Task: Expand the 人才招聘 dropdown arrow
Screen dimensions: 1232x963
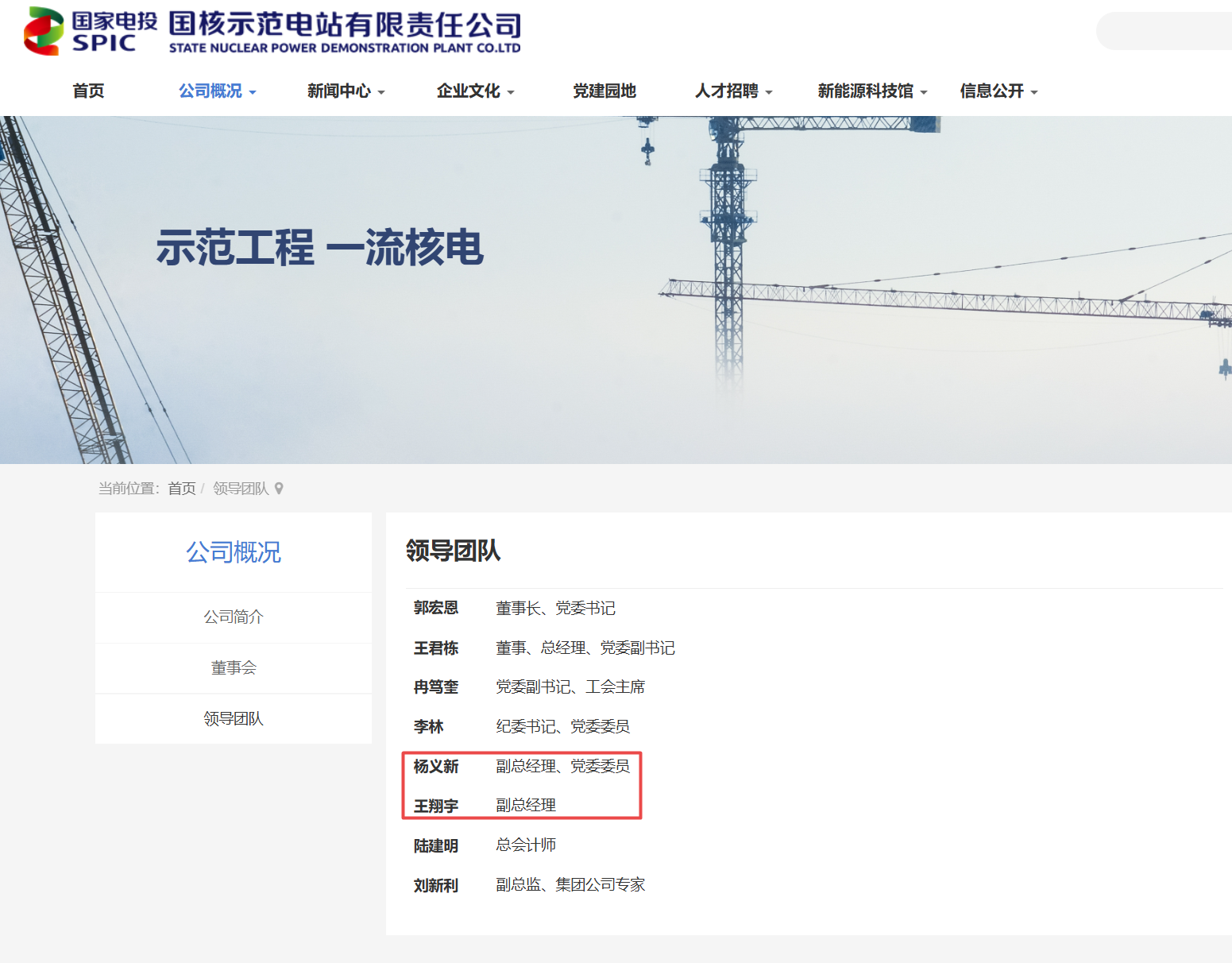Action: (769, 93)
